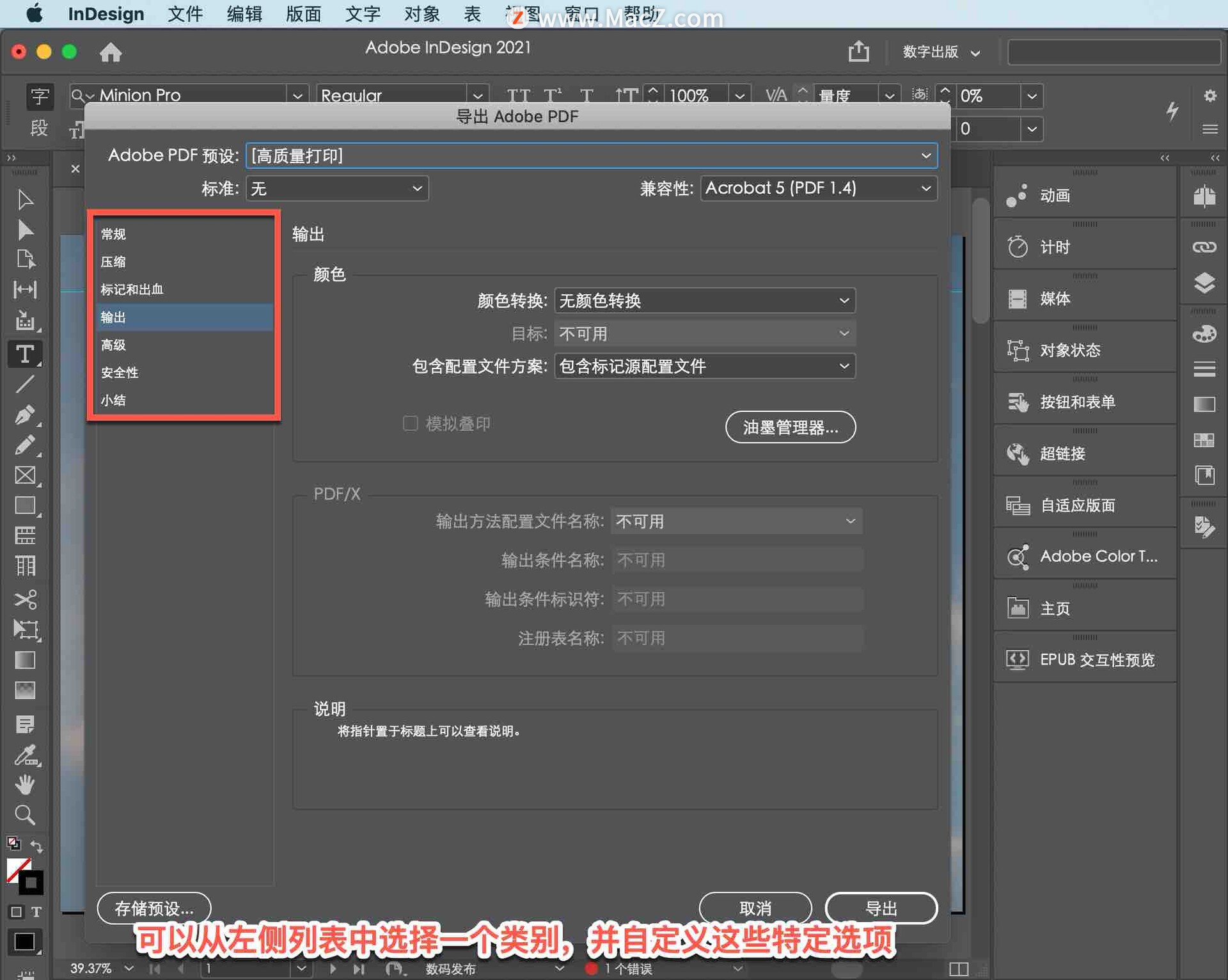Image resolution: width=1228 pixels, height=980 pixels.
Task: Select the Direct Selection tool
Action: point(25,230)
